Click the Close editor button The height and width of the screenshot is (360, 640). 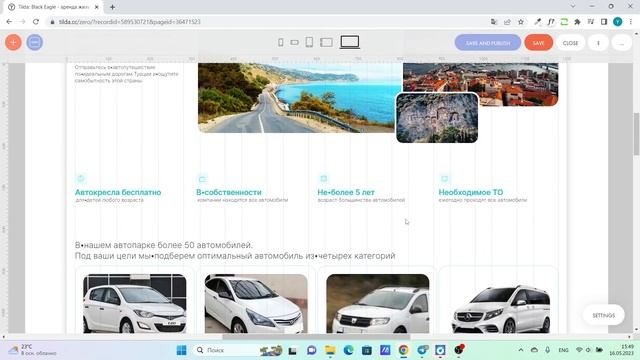pyautogui.click(x=570, y=43)
